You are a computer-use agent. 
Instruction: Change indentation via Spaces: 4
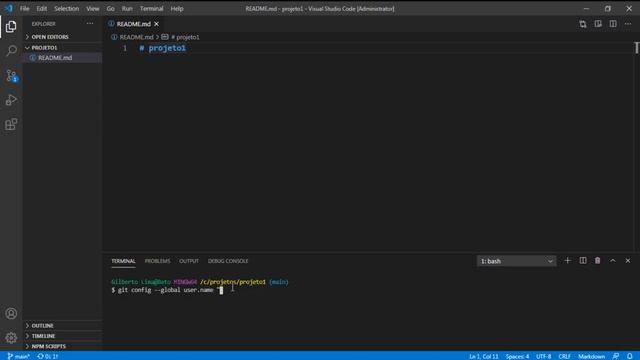517,356
